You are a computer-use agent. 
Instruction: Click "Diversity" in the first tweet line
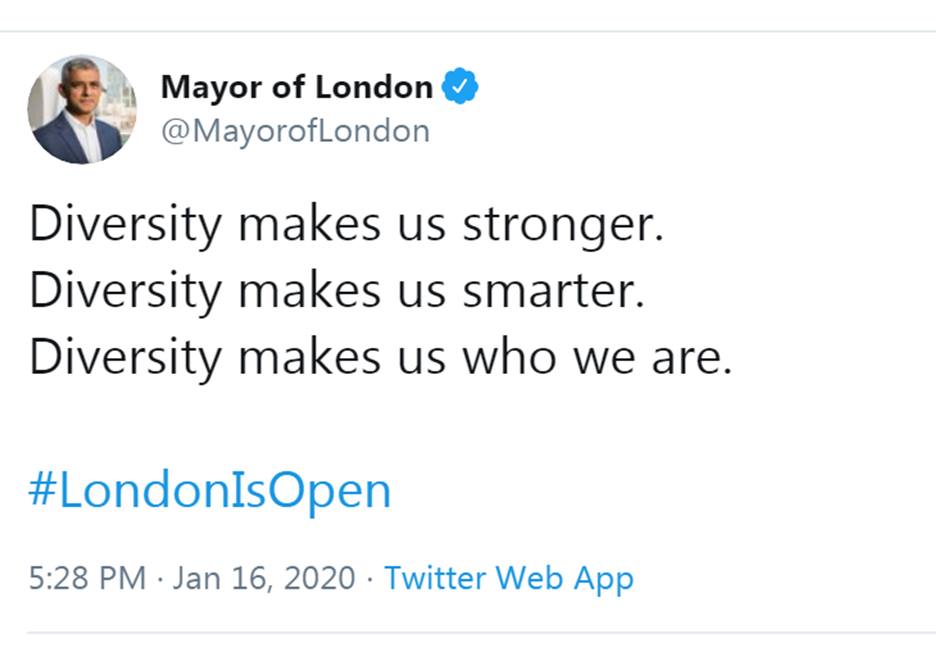coord(125,226)
